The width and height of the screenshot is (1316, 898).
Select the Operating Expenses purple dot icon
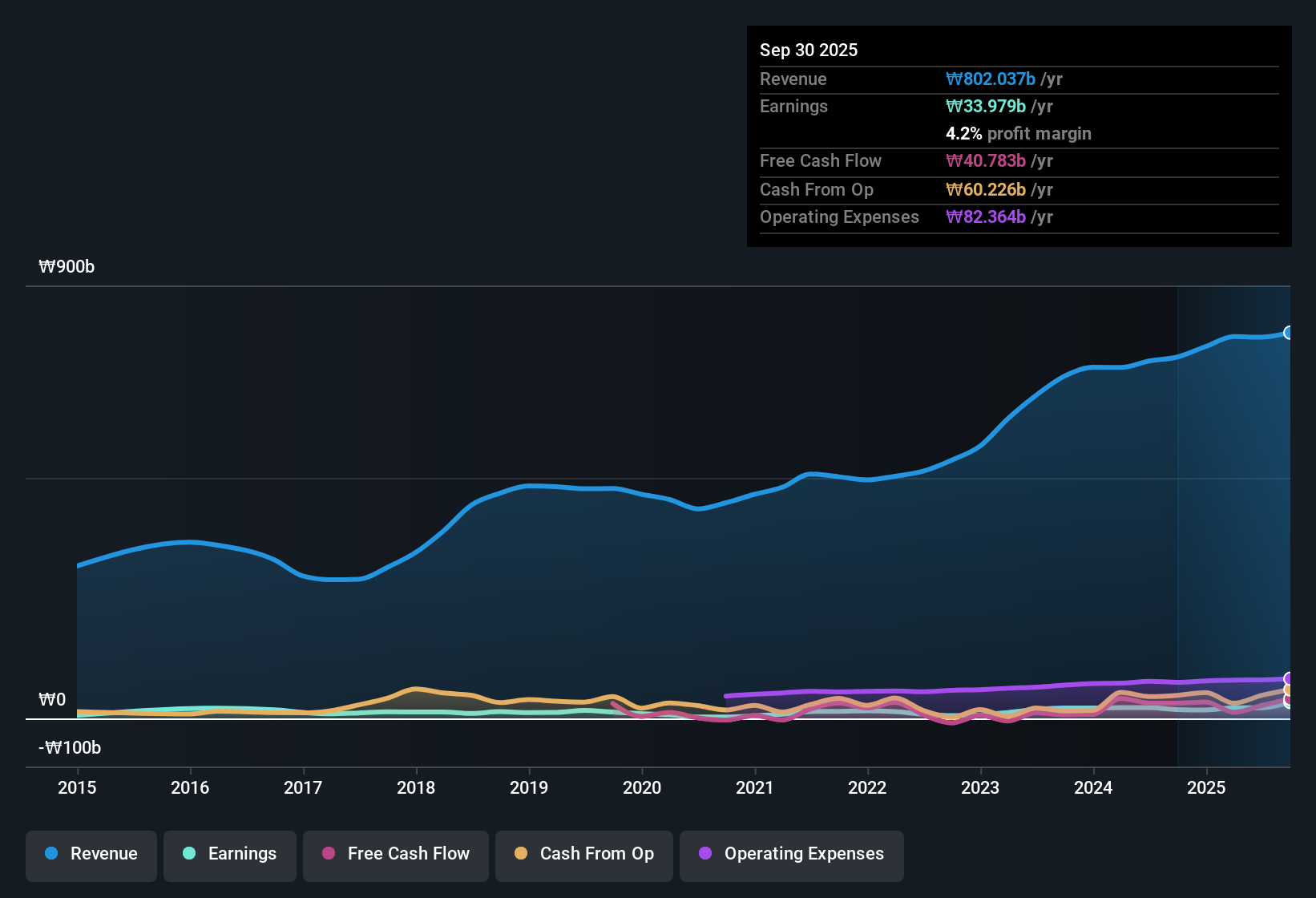tap(705, 854)
